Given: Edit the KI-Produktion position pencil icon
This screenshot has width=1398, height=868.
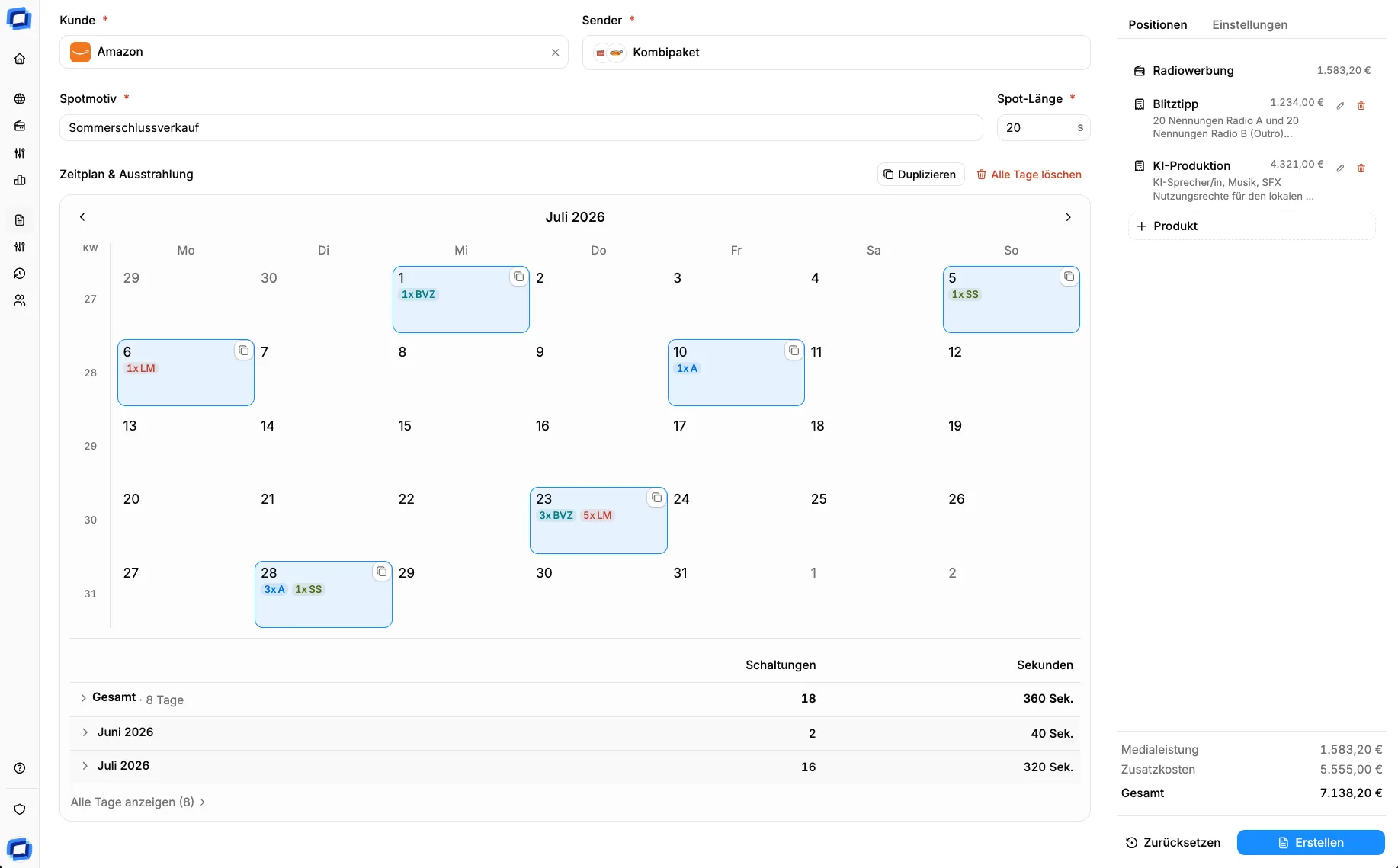Looking at the screenshot, I should pos(1340,168).
